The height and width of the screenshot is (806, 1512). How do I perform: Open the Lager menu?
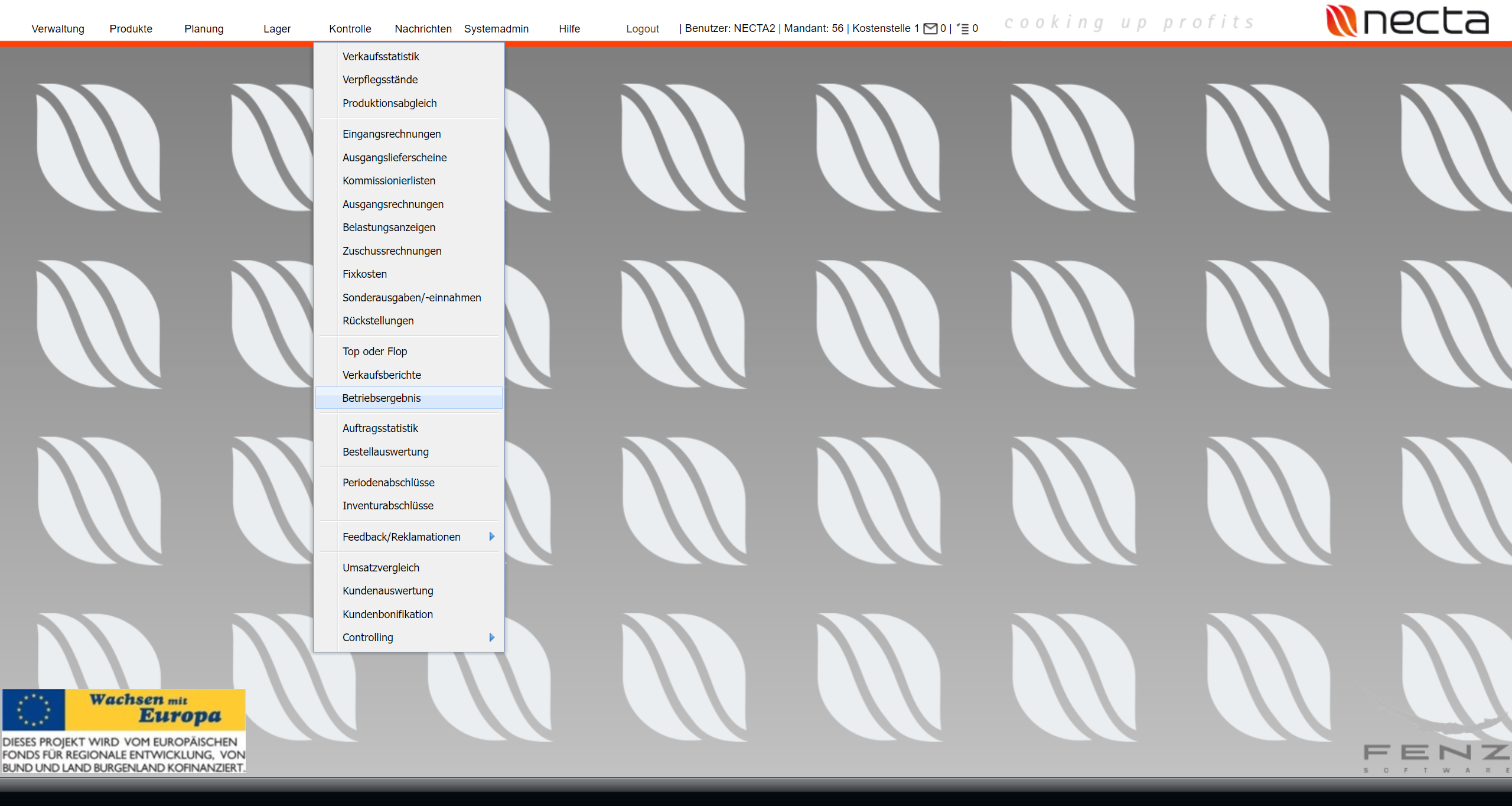277,28
